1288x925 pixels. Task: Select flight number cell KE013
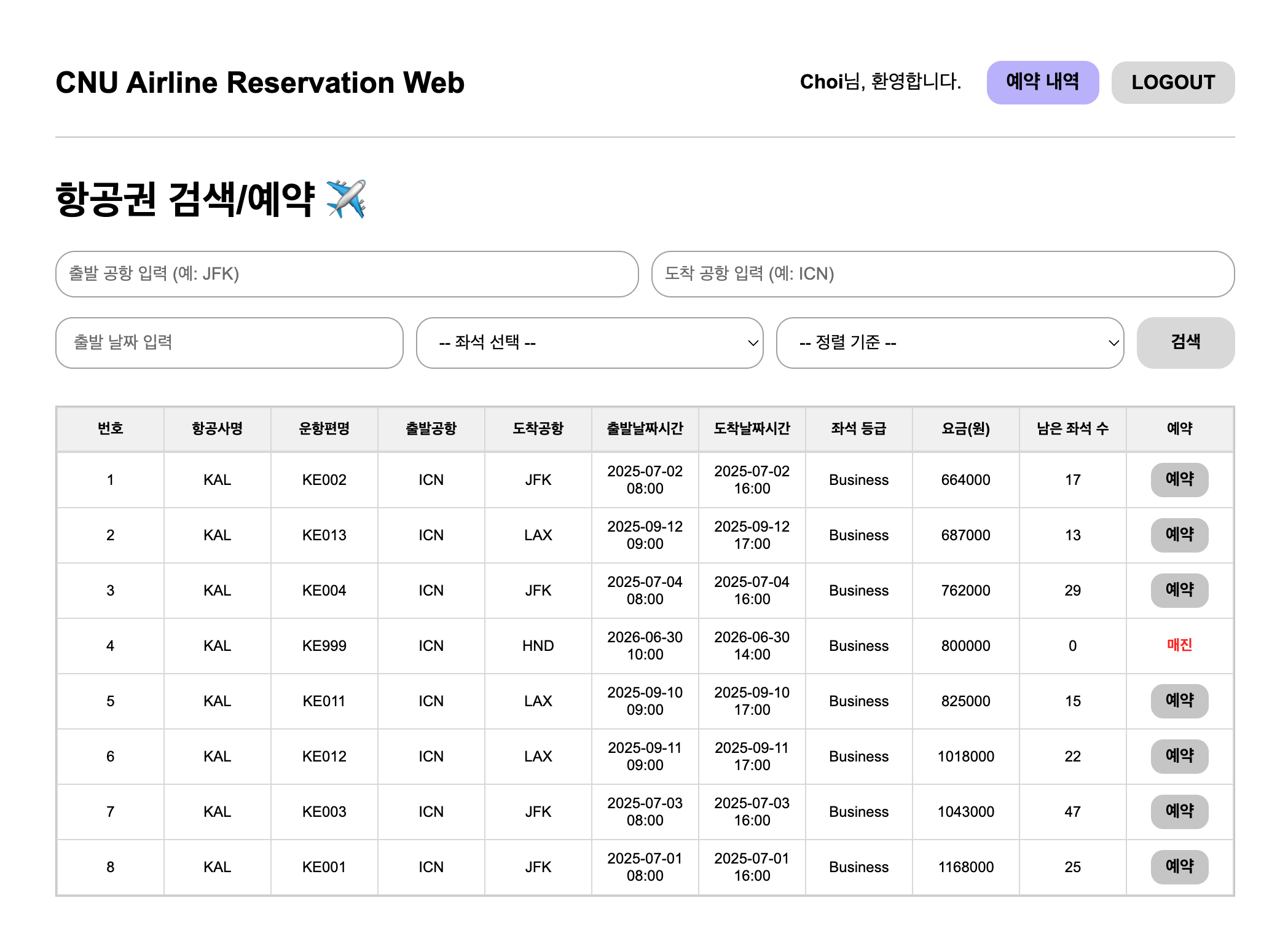[324, 535]
